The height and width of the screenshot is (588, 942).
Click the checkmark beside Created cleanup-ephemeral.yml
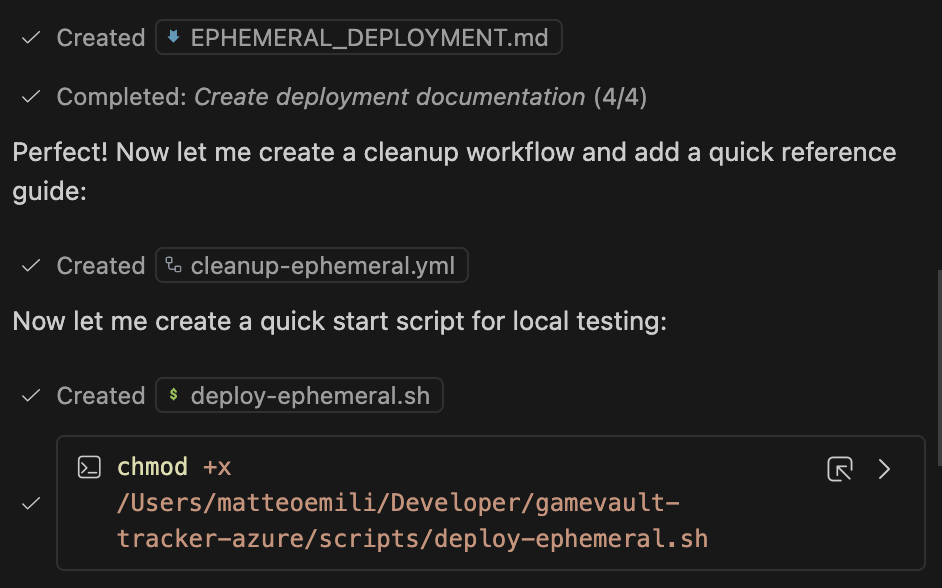[x=31, y=266]
